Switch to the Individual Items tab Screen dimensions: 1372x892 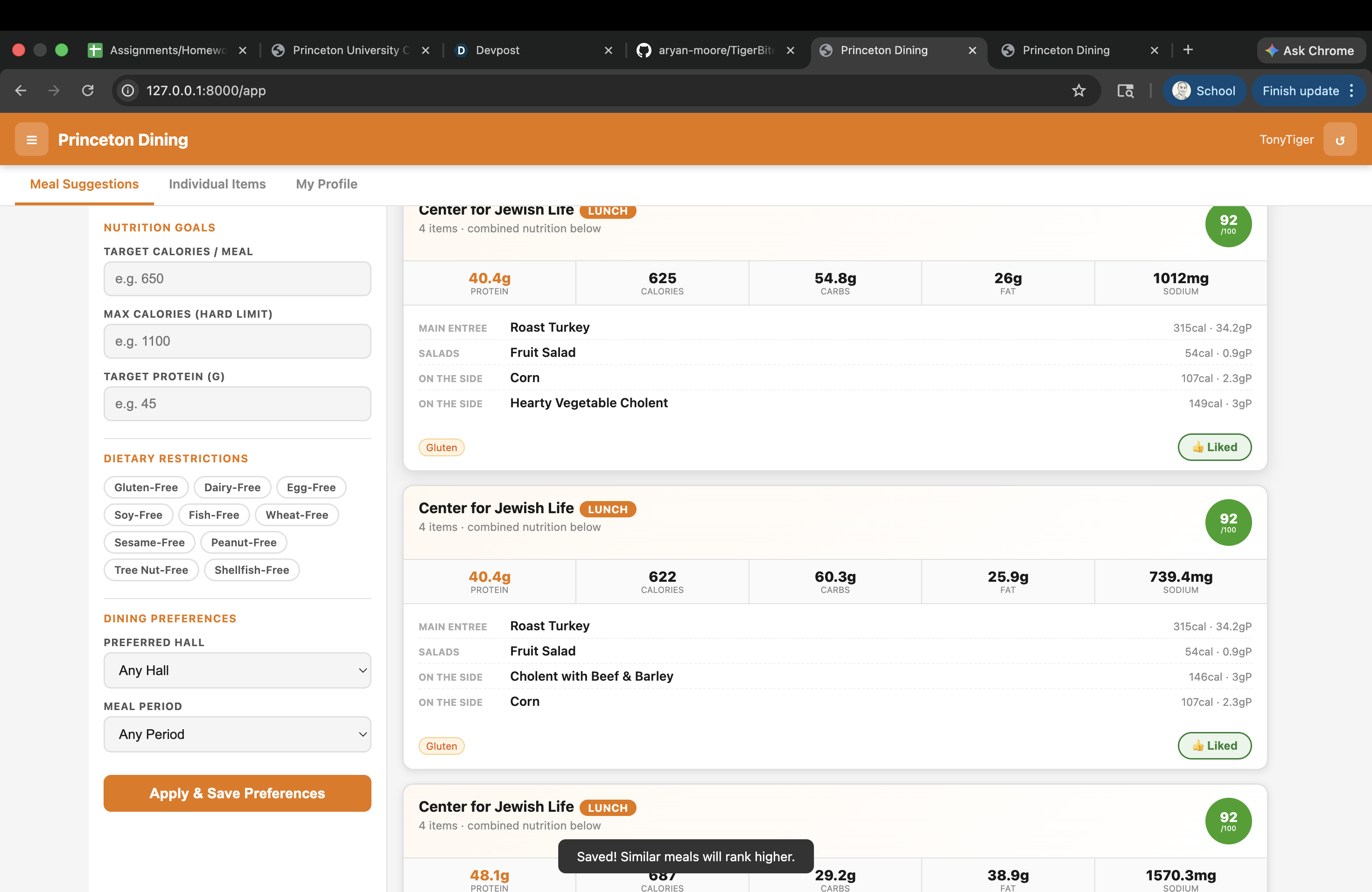click(217, 184)
